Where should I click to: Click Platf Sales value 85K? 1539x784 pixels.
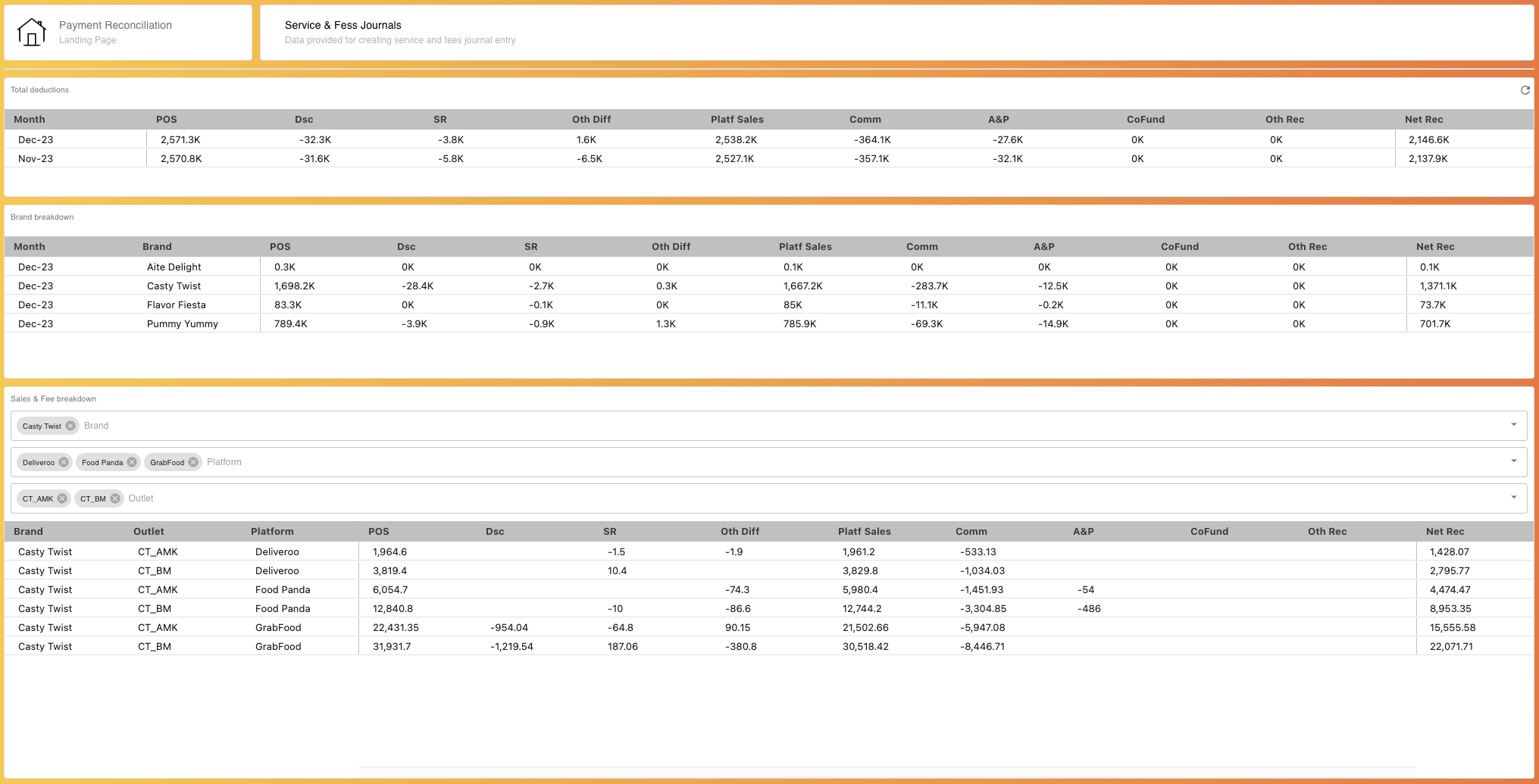[x=793, y=305]
